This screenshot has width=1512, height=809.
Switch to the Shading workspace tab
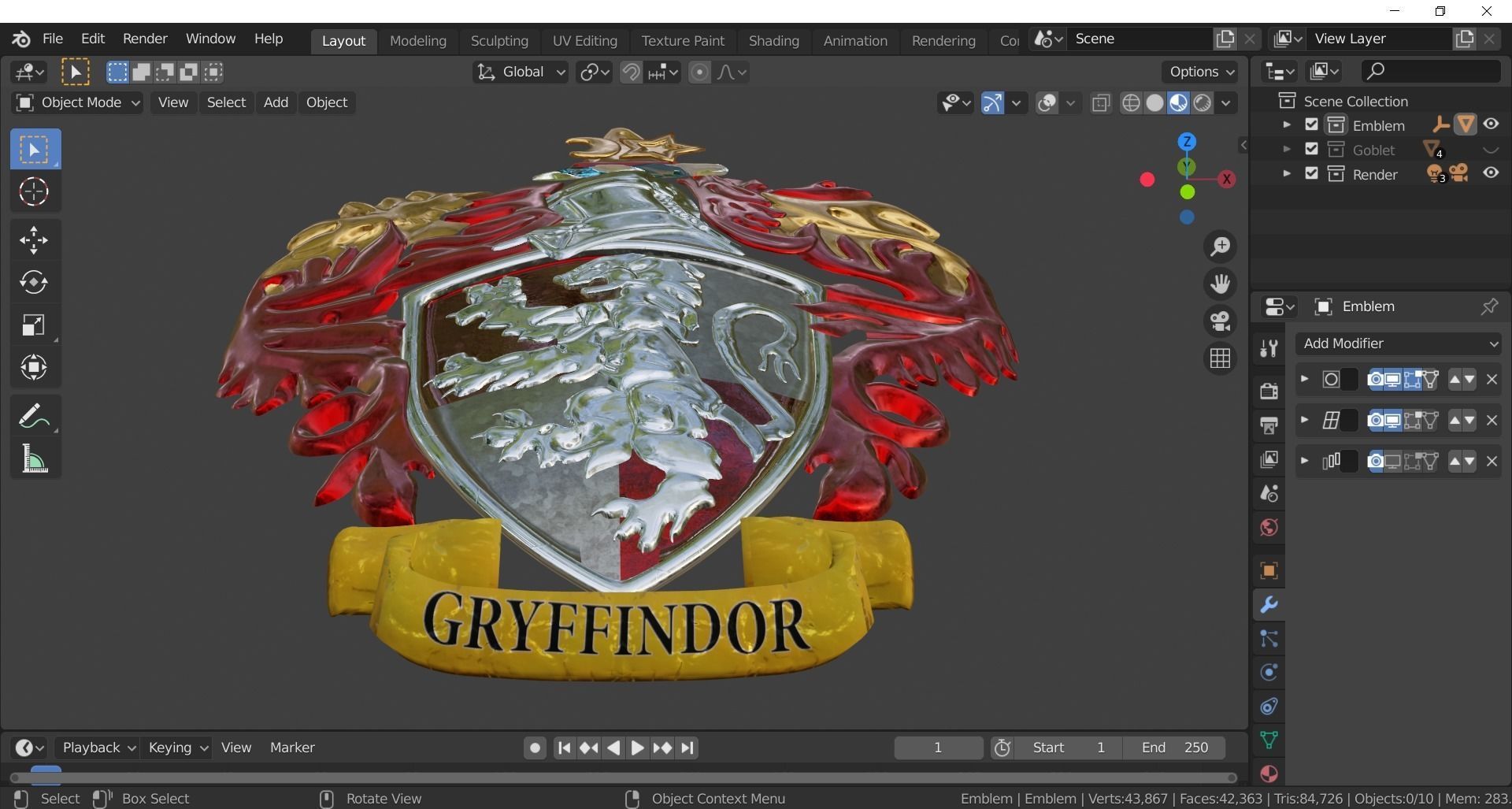[x=773, y=41]
